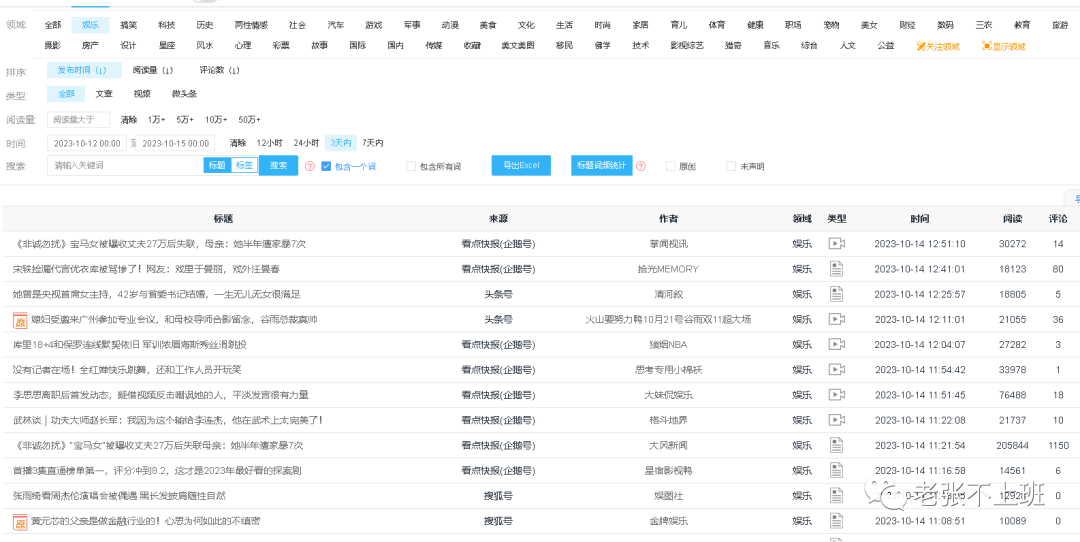Image resolution: width=1080 pixels, height=542 pixels.
Task: Filter content type to 视频
Action: click(x=142, y=94)
